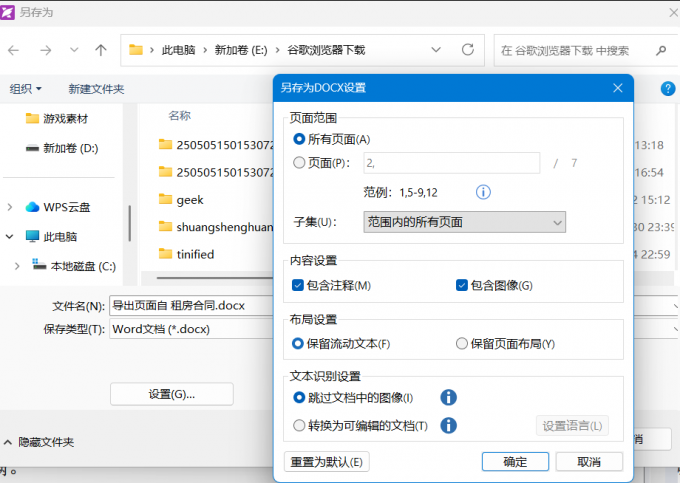Viewport: 680px width, 483px height.
Task: Click the info icon beside 范例
Action: pos(483,192)
